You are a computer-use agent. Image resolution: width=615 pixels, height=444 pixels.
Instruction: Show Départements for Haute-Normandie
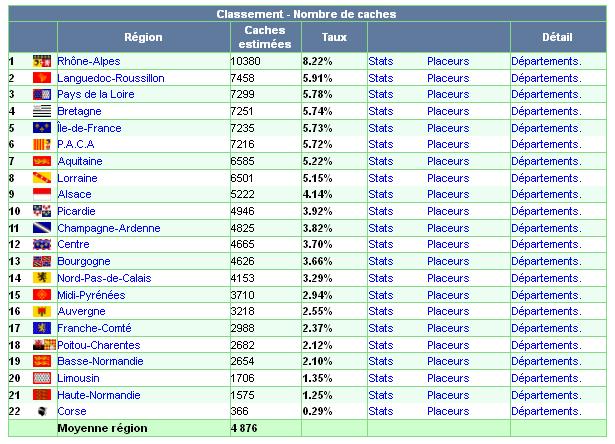pos(545,395)
